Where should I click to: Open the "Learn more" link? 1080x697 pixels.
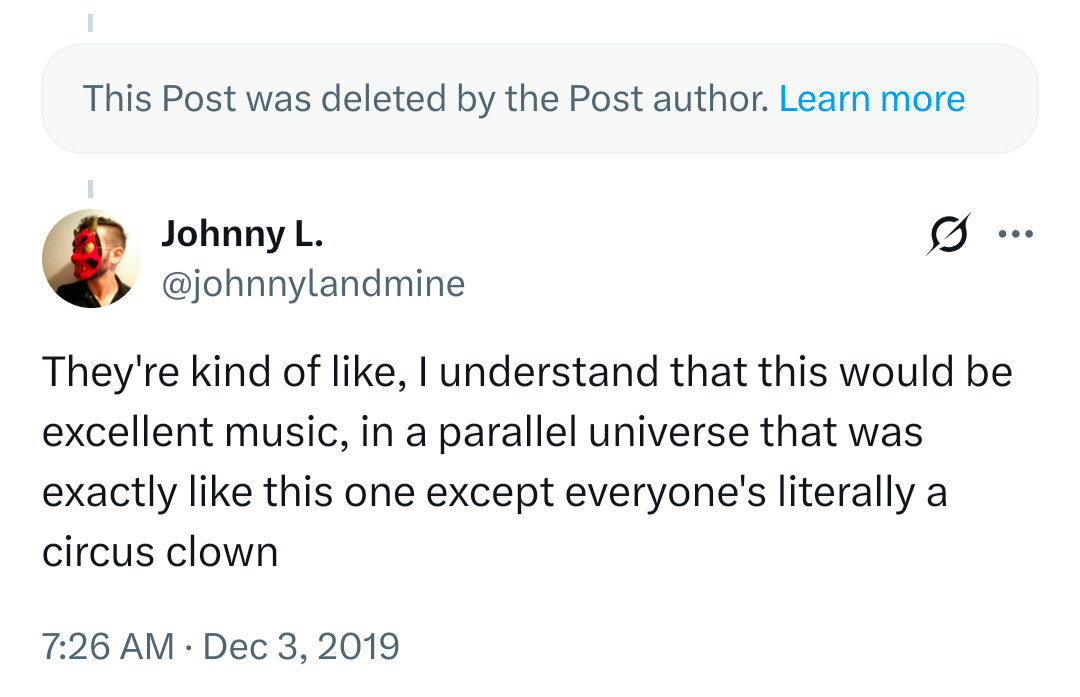[x=872, y=98]
